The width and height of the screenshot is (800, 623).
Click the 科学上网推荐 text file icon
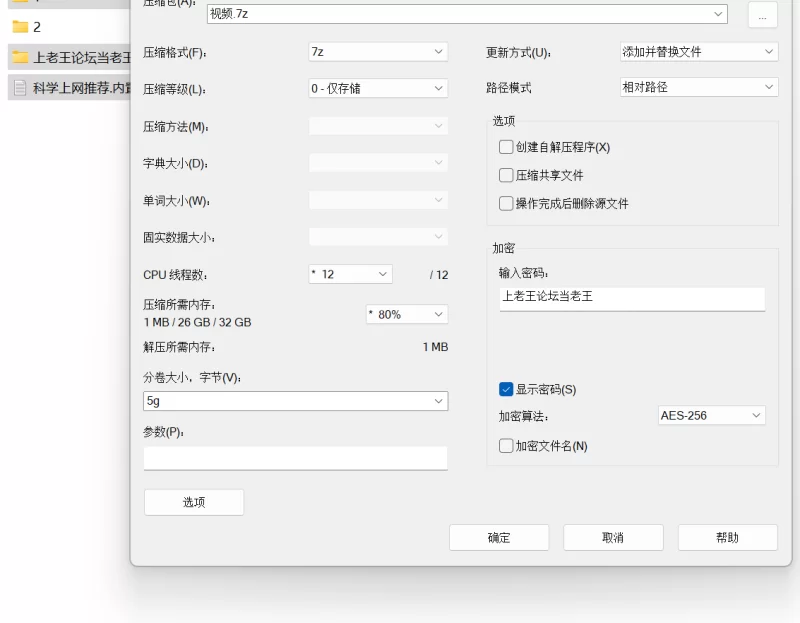20,88
